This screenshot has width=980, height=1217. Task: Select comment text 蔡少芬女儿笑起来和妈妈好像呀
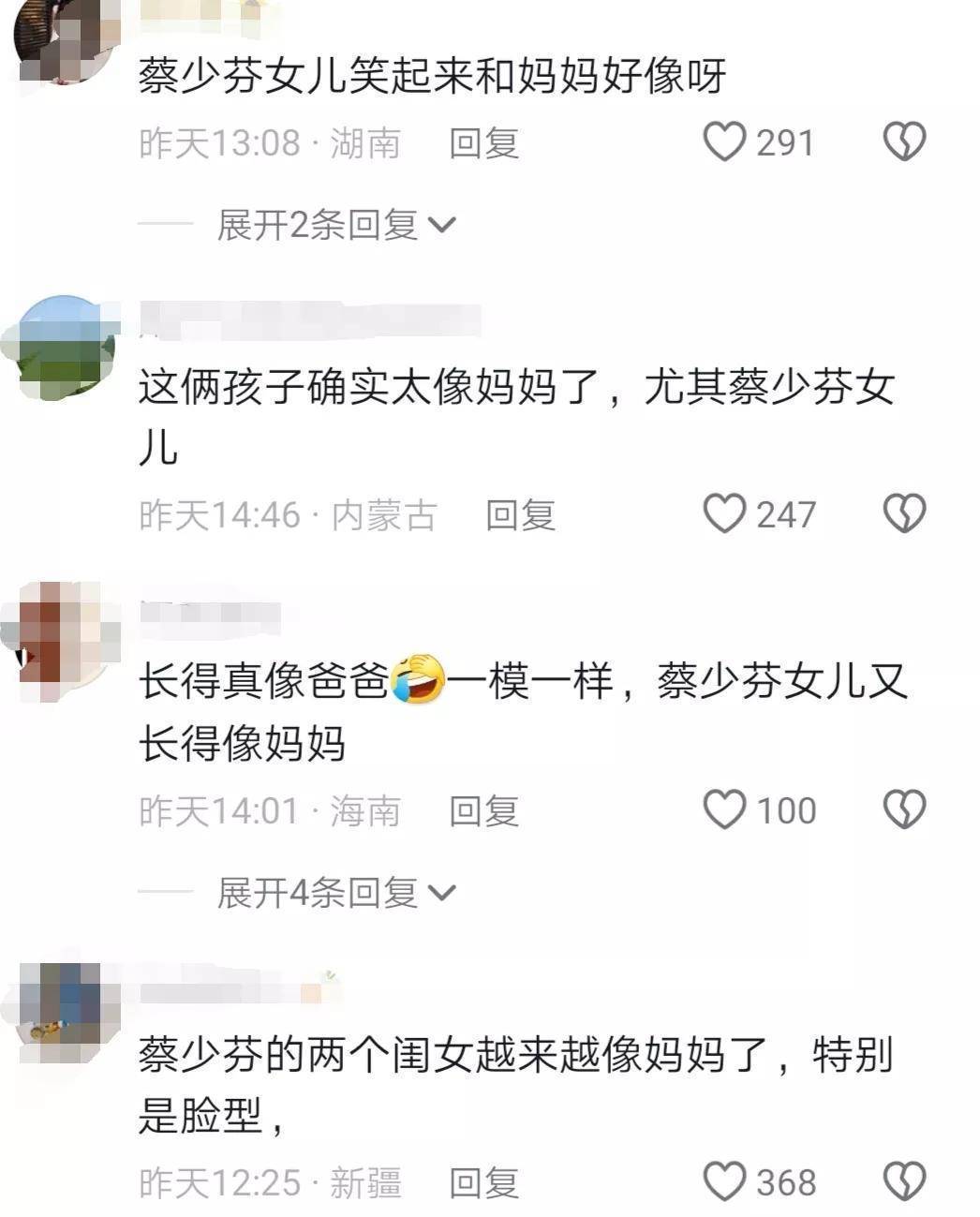pos(432,77)
